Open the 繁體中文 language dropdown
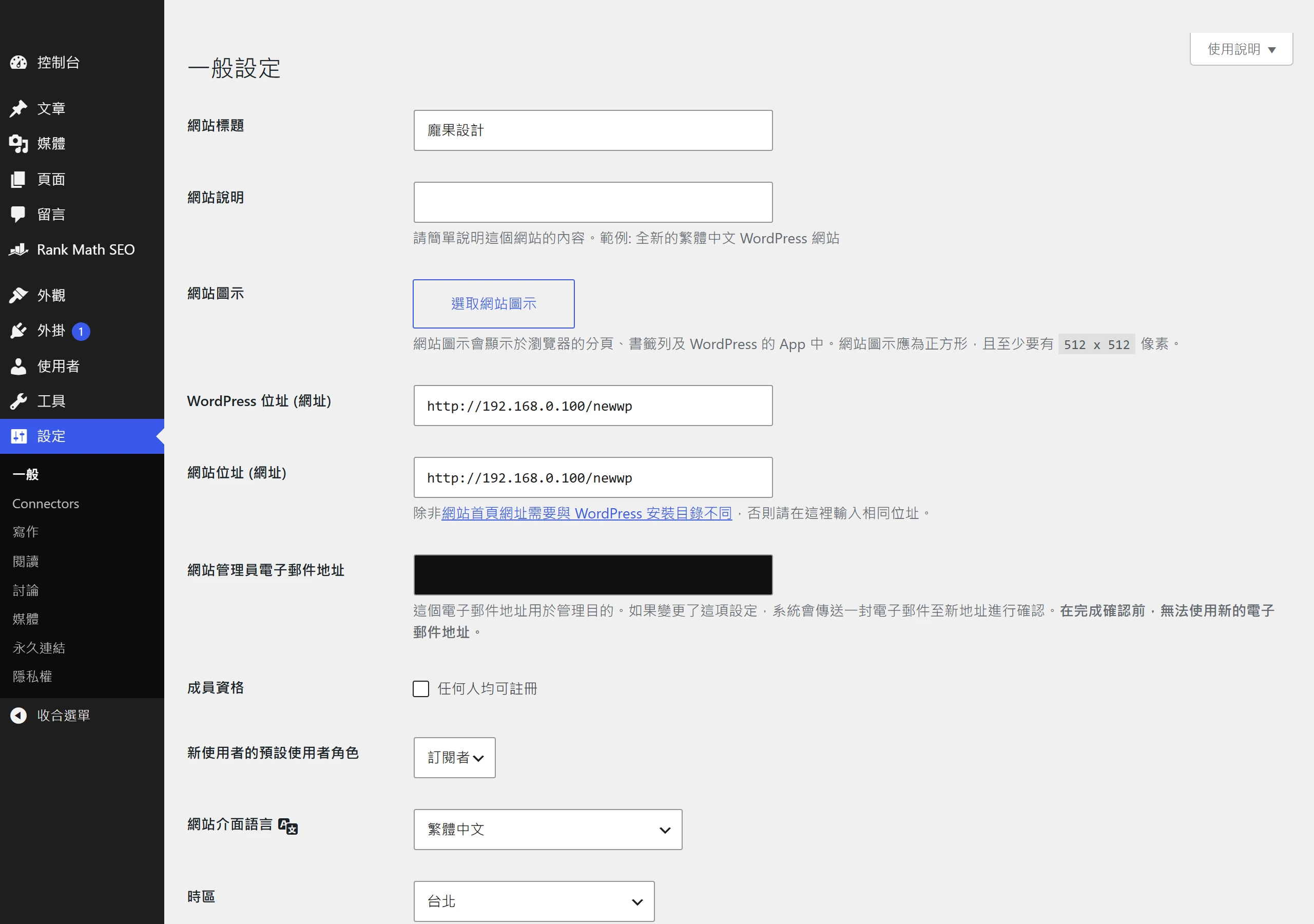This screenshot has width=1314, height=924. click(x=548, y=830)
